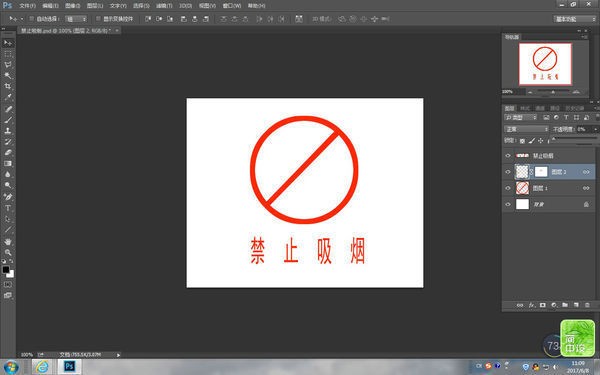Select the History Brush tool

[x=8, y=142]
